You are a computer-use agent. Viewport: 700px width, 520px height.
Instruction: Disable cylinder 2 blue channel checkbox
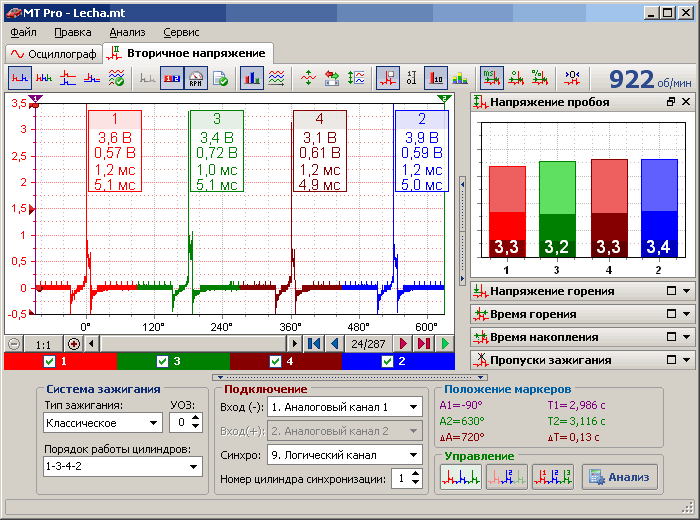pos(387,361)
